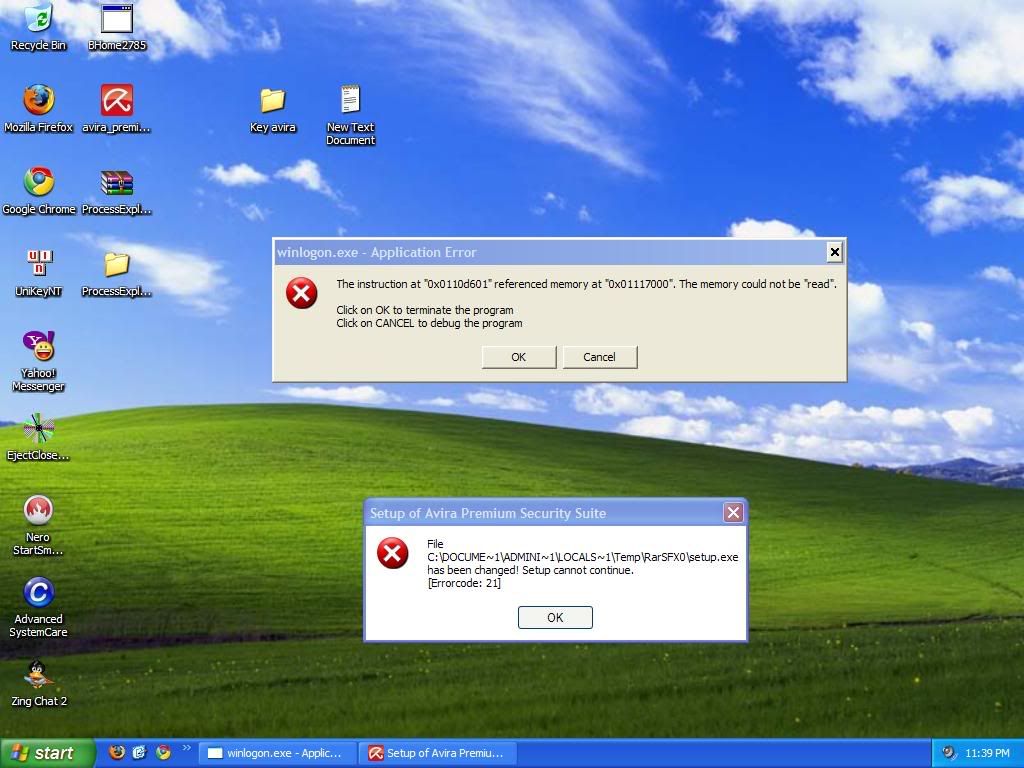Click the setup.exe file path text
The height and width of the screenshot is (768, 1024).
coord(583,557)
